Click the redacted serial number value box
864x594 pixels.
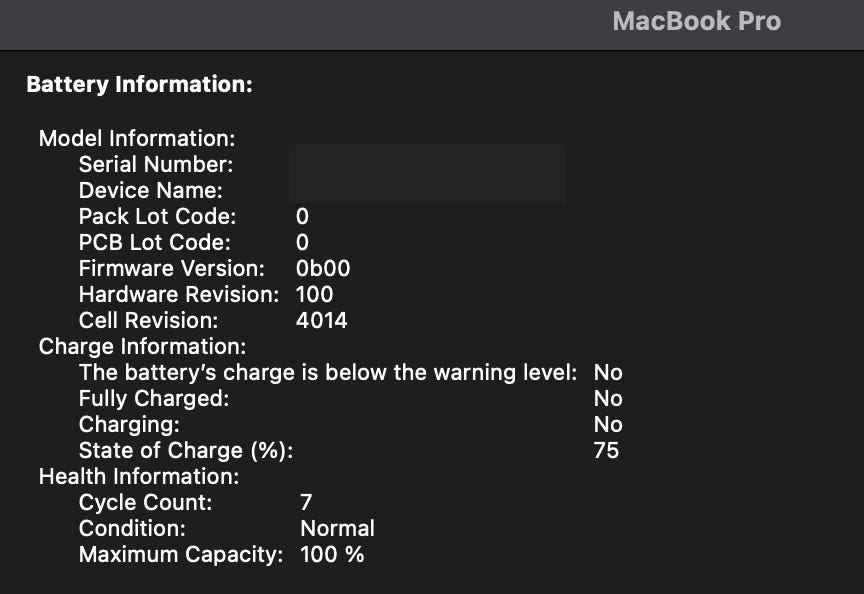tap(427, 174)
